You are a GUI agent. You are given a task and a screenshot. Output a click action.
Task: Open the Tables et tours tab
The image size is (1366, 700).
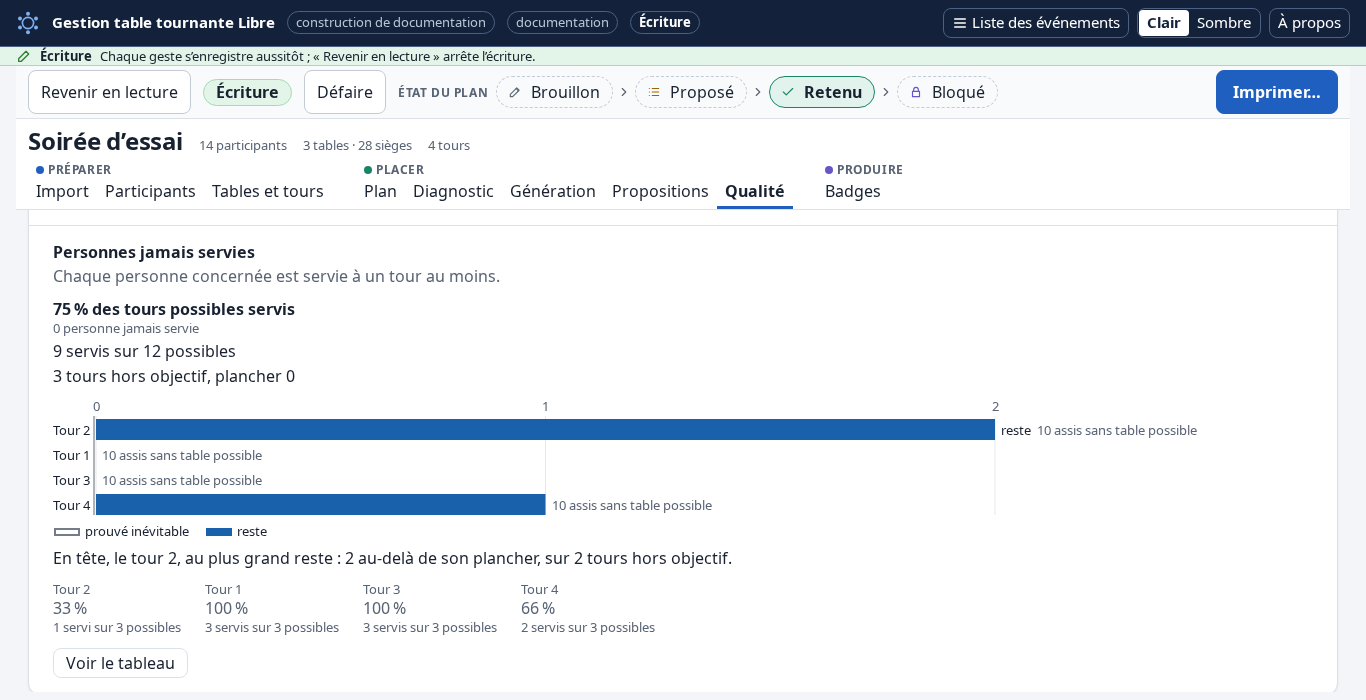pyautogui.click(x=268, y=191)
